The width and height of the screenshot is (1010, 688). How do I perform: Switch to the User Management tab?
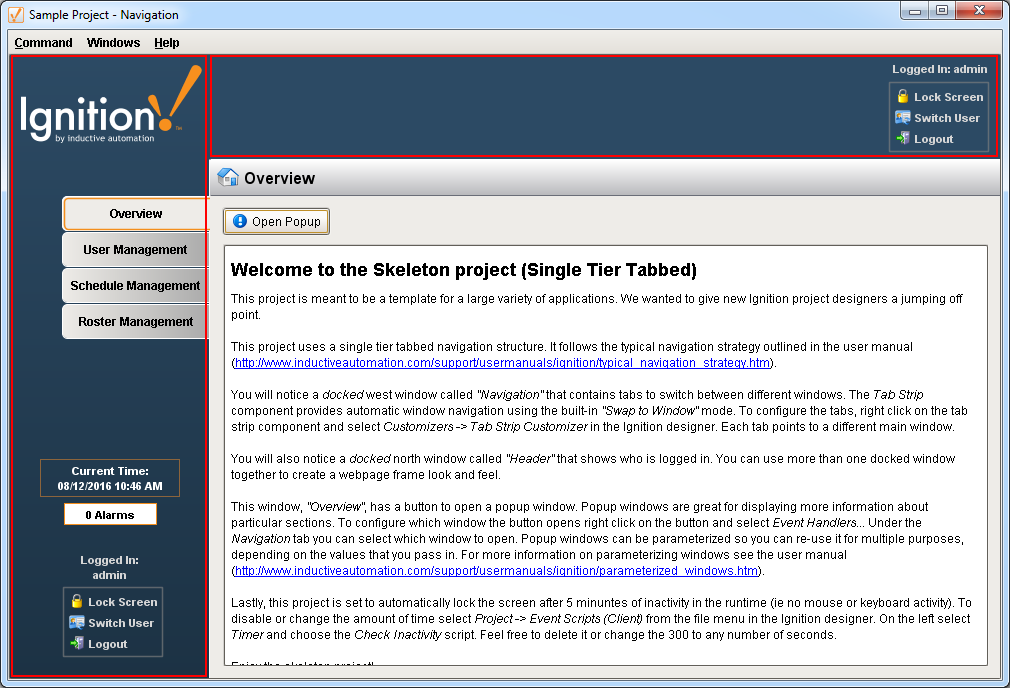[x=133, y=249]
